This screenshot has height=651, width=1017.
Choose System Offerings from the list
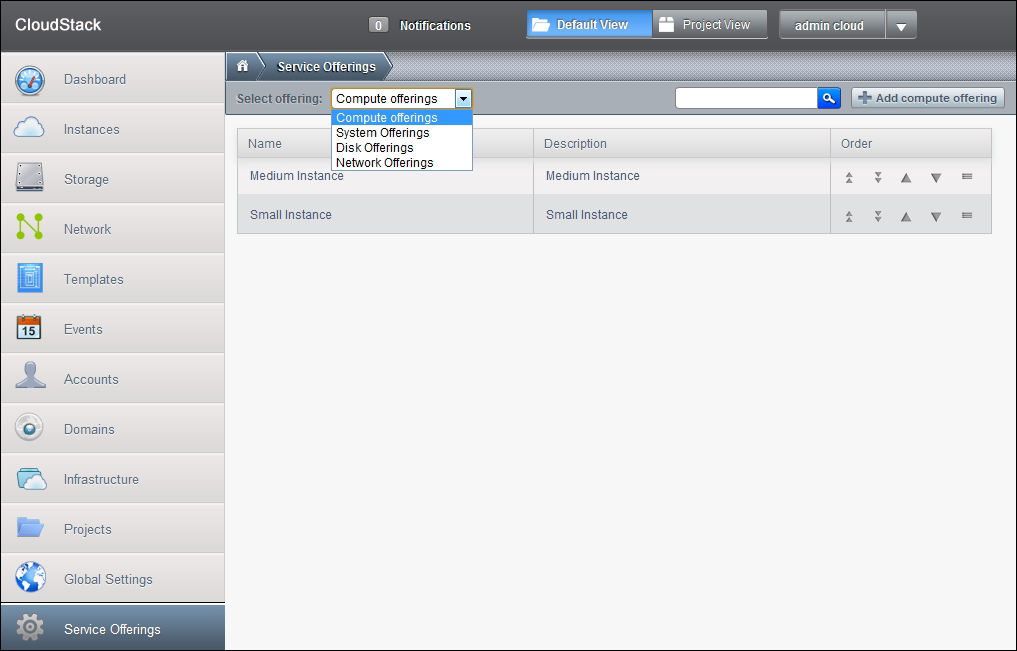[383, 133]
